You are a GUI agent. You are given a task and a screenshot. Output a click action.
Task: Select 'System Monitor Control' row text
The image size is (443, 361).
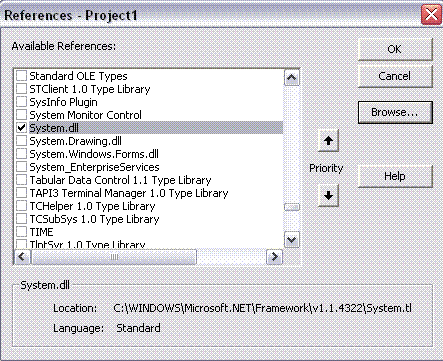85,115
